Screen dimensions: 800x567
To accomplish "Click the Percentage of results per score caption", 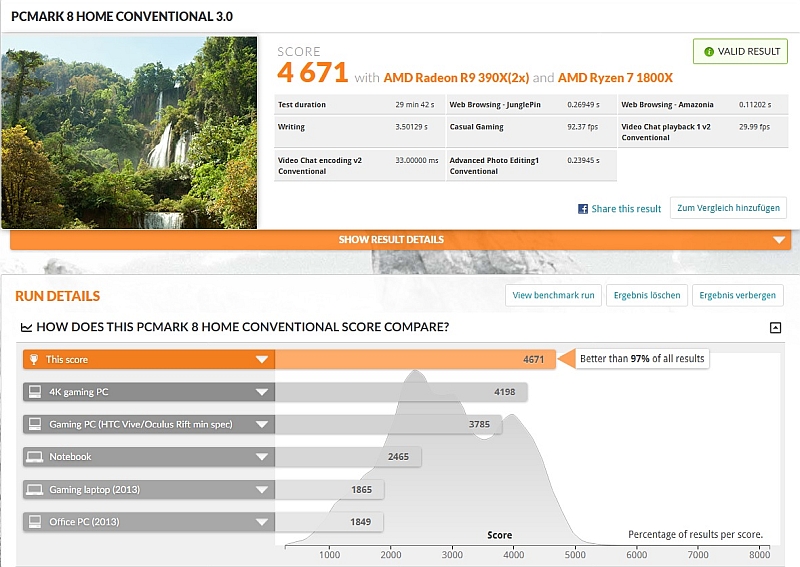I will pos(695,534).
